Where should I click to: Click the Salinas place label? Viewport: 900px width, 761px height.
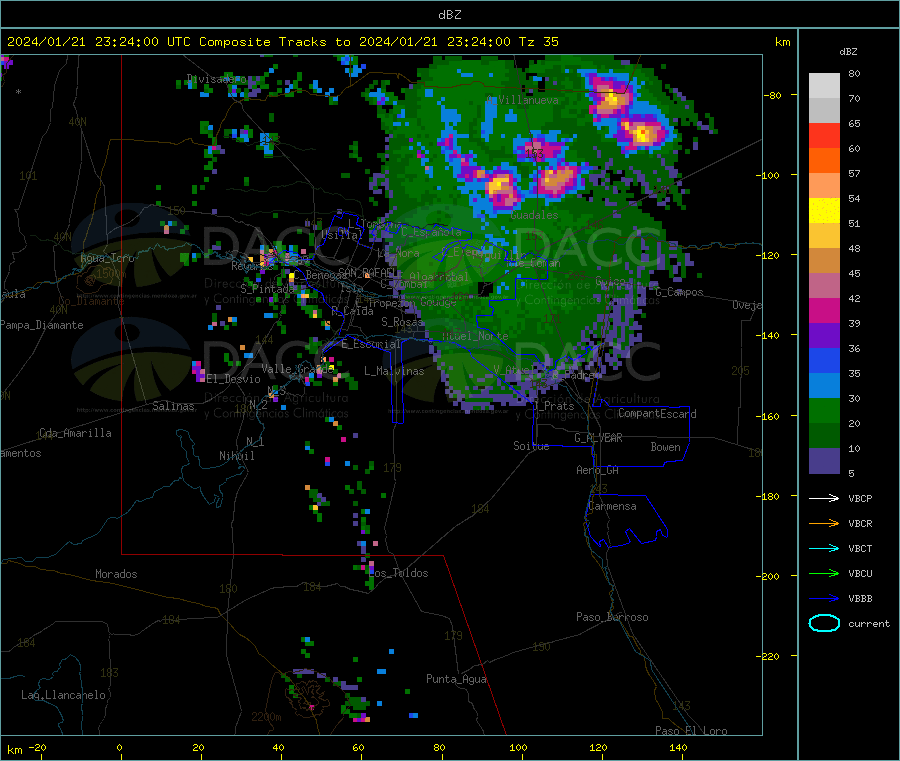pos(173,406)
